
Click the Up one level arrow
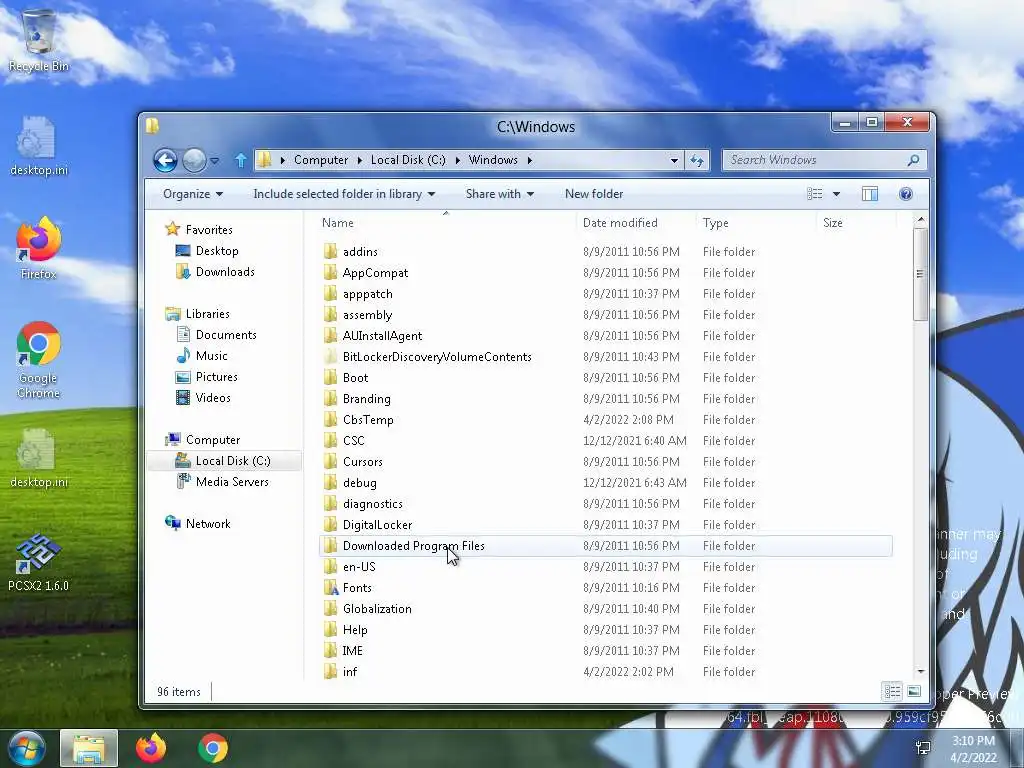pos(240,160)
